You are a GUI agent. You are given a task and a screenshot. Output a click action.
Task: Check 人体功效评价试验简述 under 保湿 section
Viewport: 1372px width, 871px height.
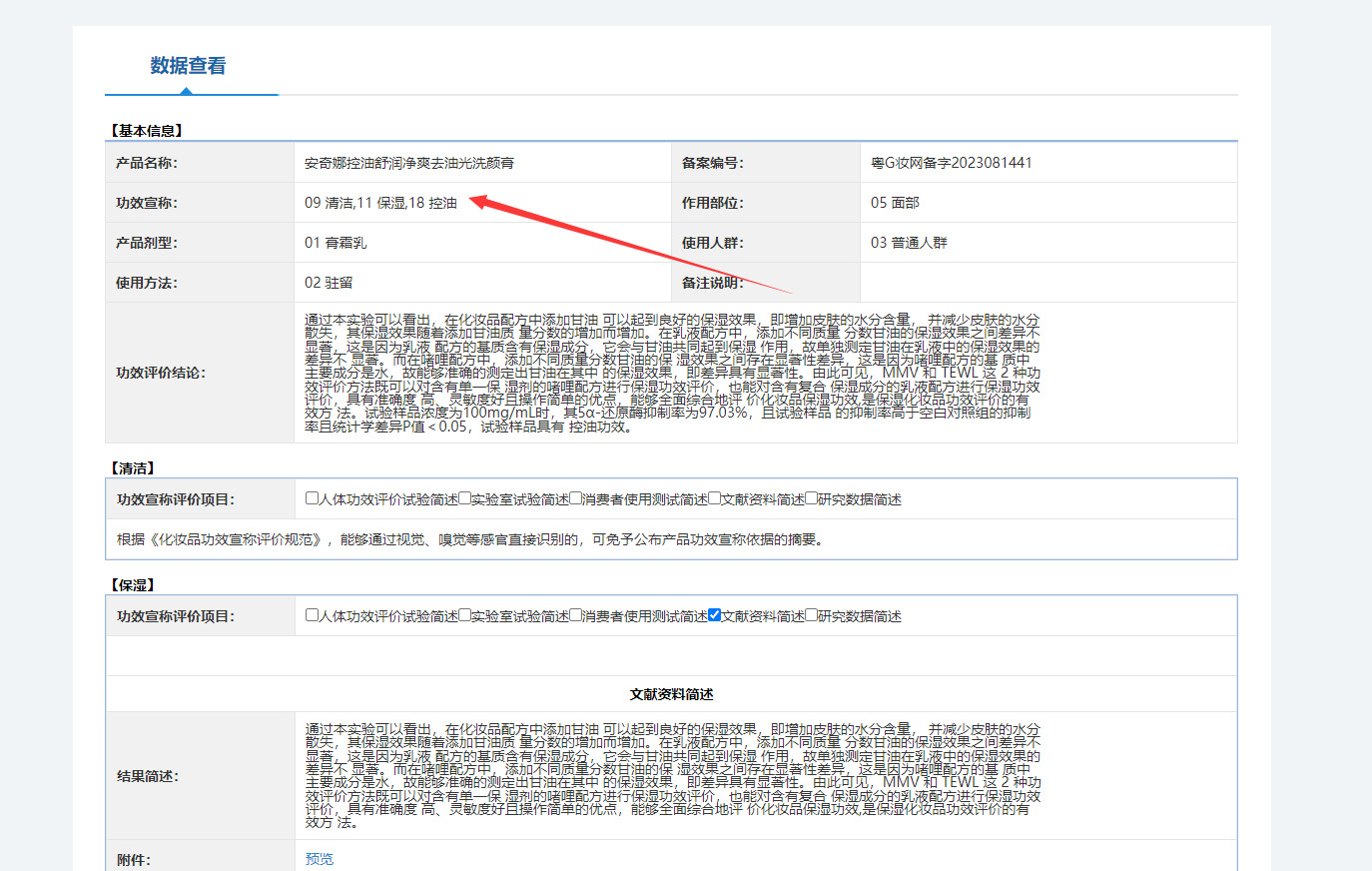[313, 615]
